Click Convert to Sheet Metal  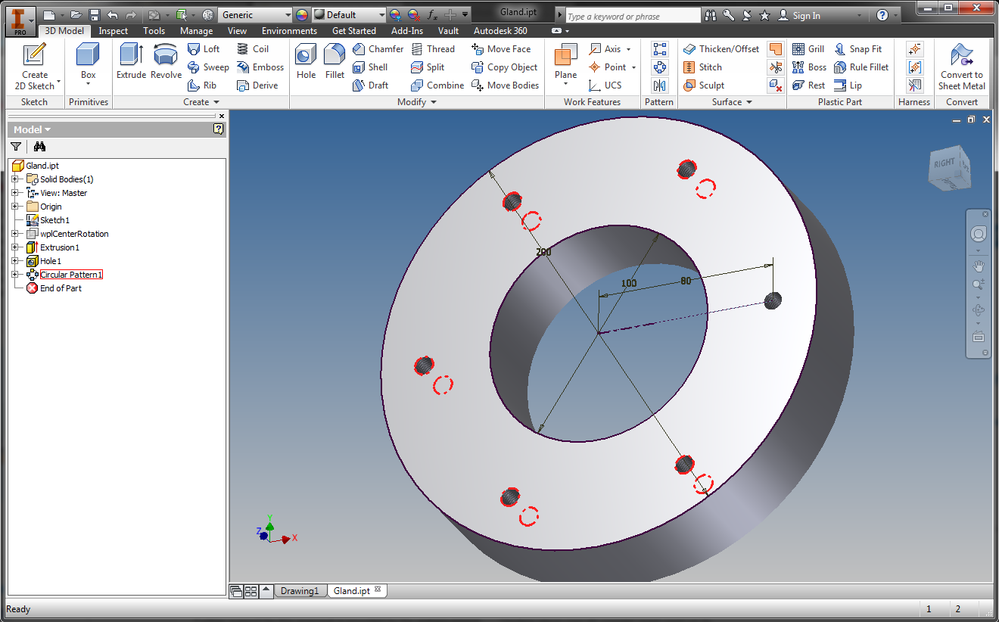pos(961,66)
